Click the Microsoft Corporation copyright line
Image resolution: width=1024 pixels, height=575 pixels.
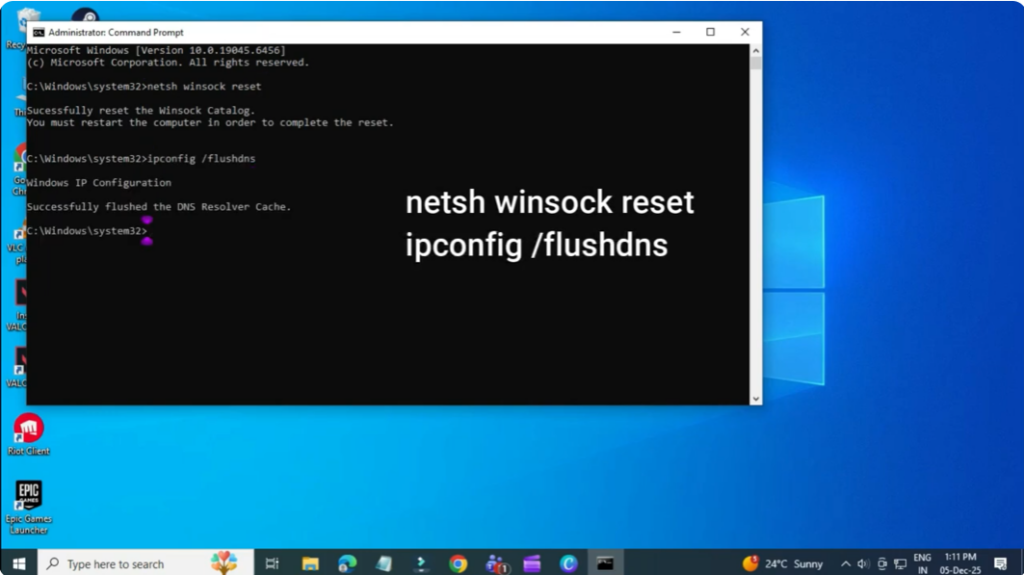tap(168, 63)
